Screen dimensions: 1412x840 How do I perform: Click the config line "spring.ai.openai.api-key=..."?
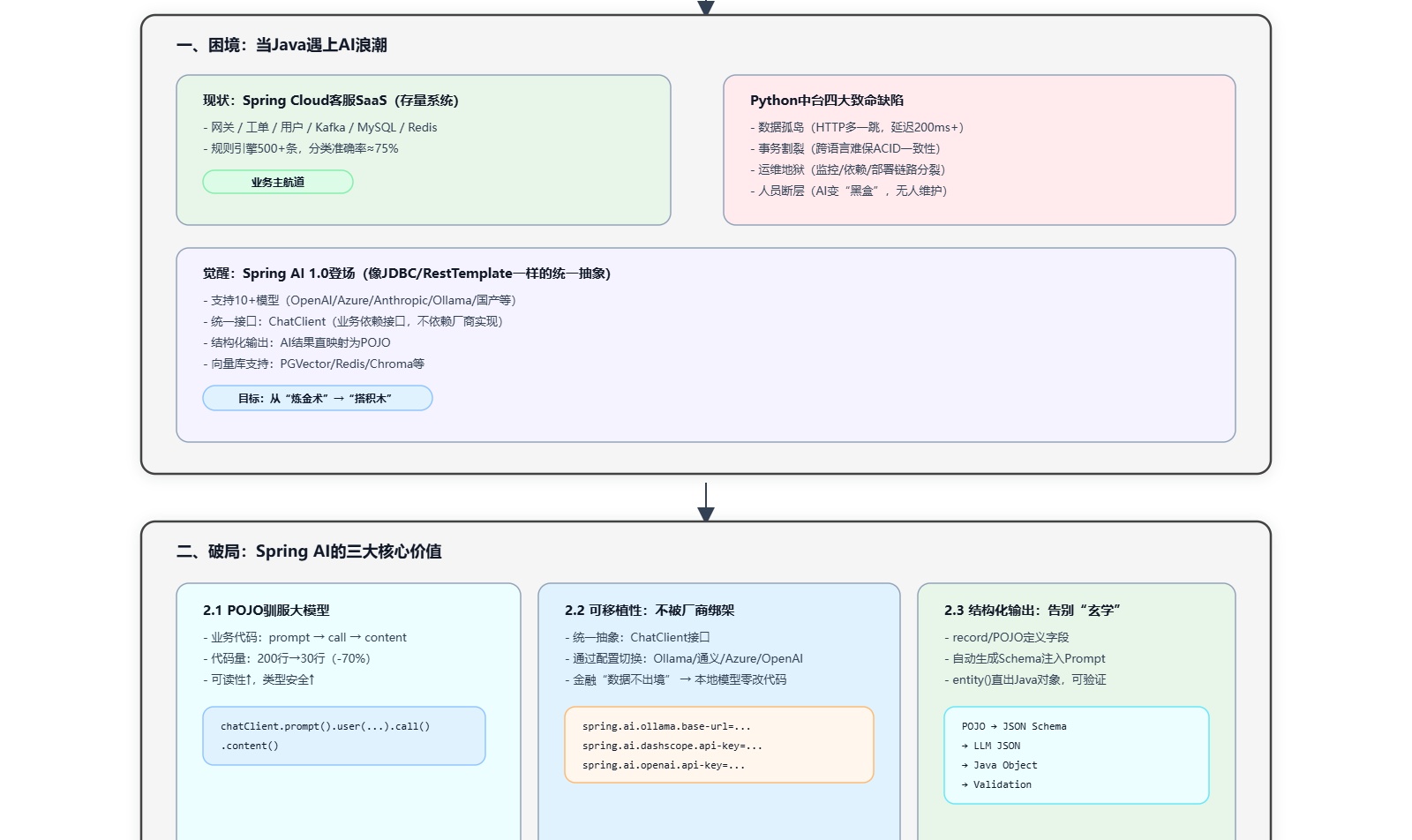[664, 765]
